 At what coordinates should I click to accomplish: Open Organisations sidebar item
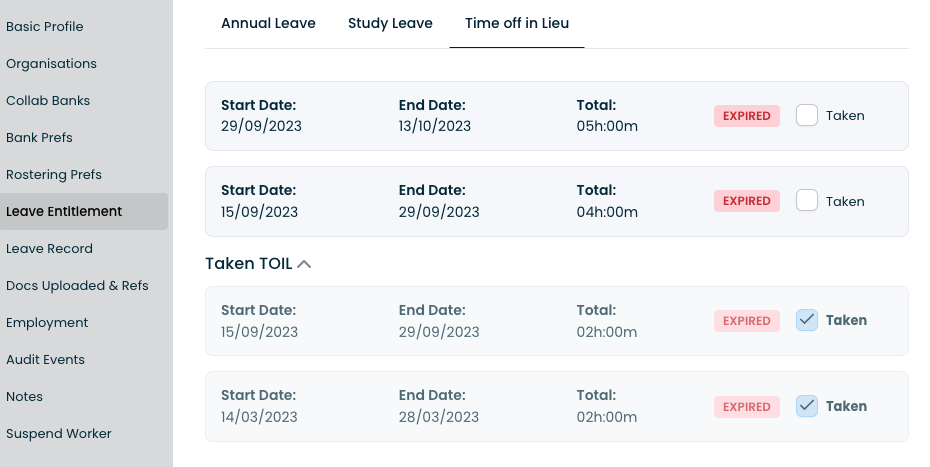pyautogui.click(x=51, y=64)
